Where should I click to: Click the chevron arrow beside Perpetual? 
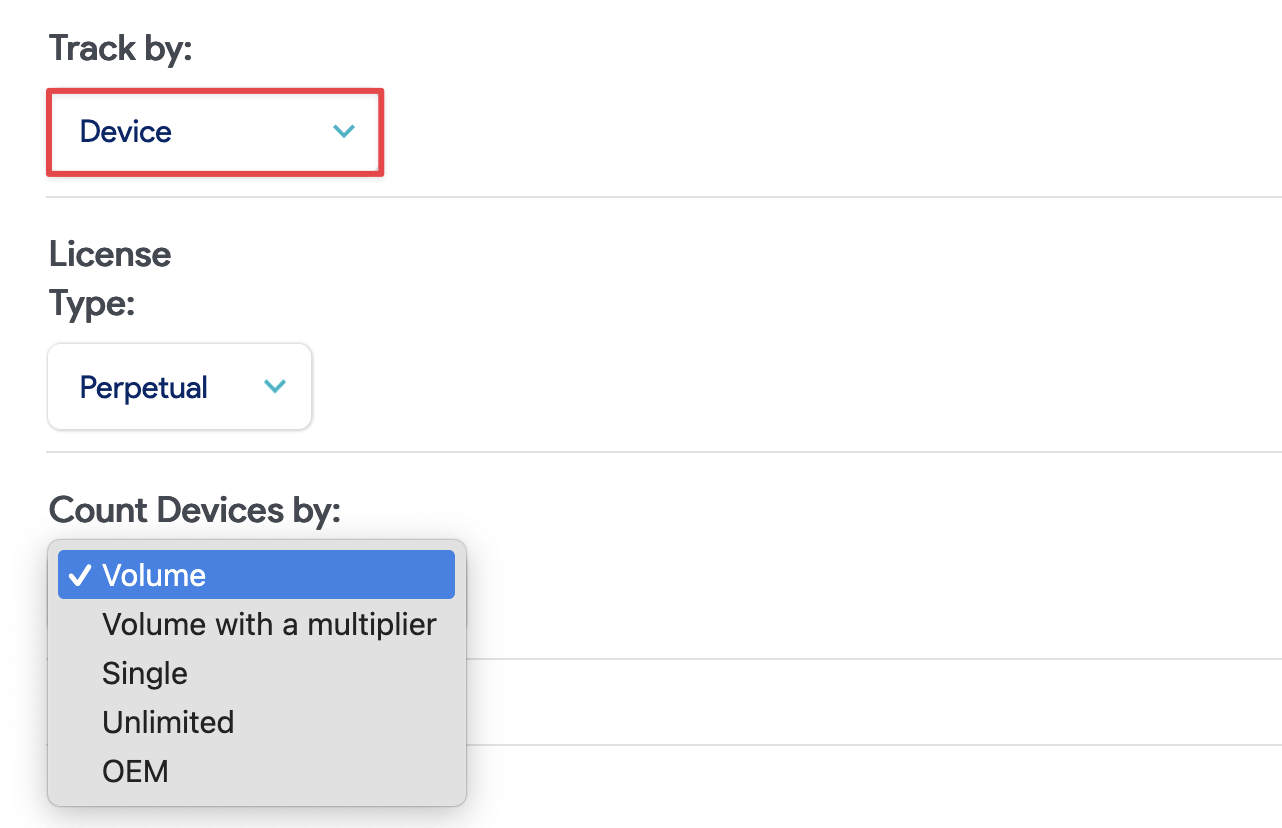(274, 387)
